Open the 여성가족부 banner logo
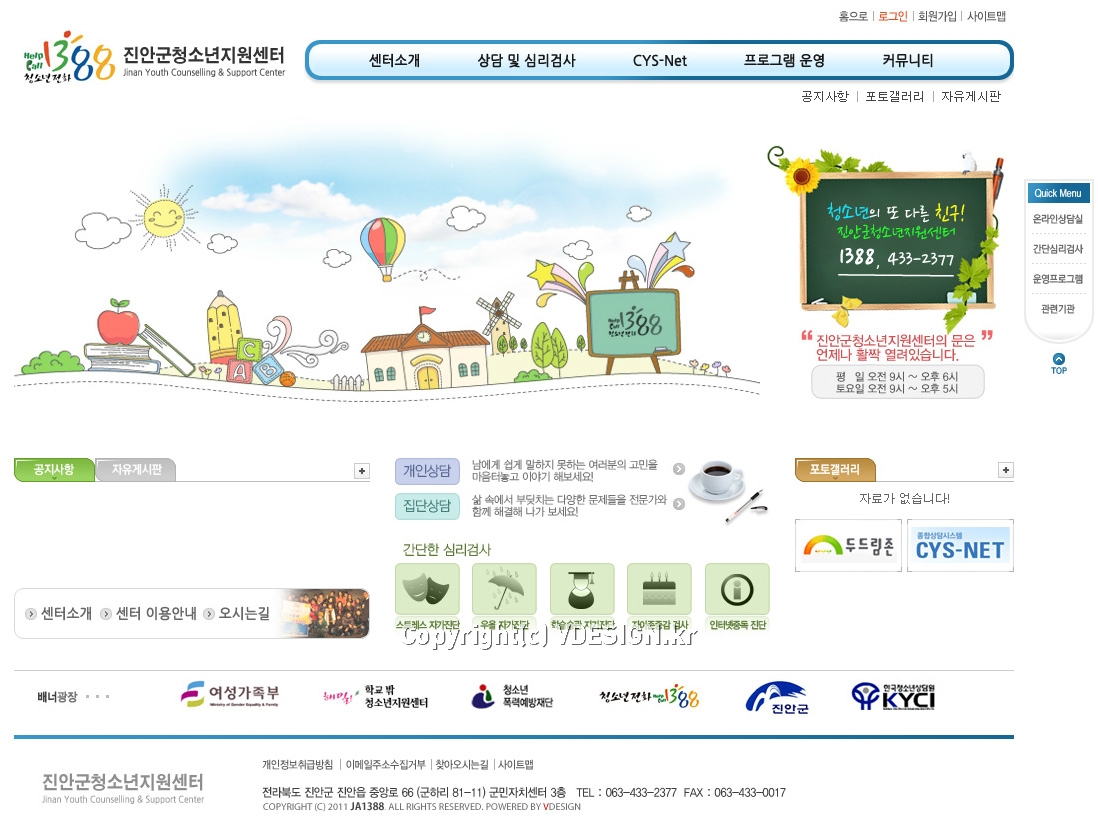This screenshot has height=823, width=1098. pyautogui.click(x=230, y=694)
